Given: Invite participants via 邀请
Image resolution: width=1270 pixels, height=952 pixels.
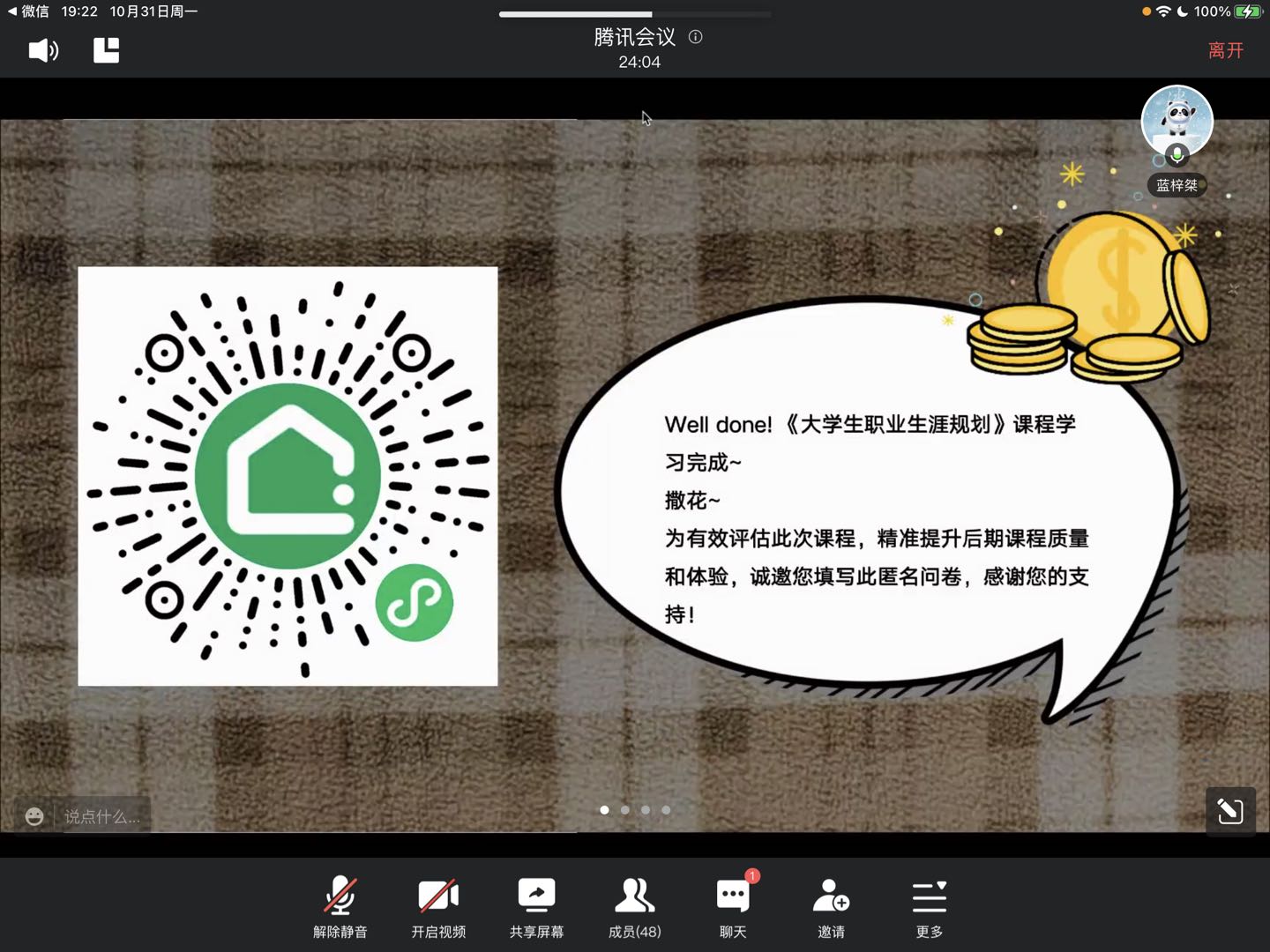Looking at the screenshot, I should click(831, 907).
